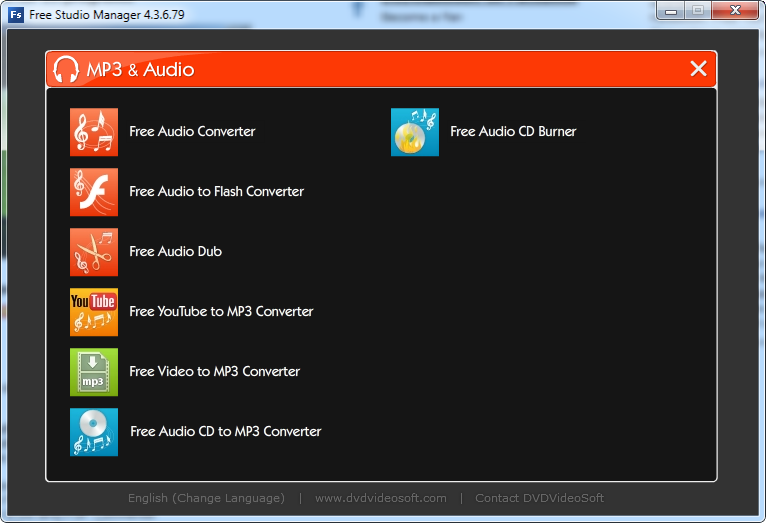Open the Free Audio Converter icon
This screenshot has width=766, height=523.
(x=94, y=132)
